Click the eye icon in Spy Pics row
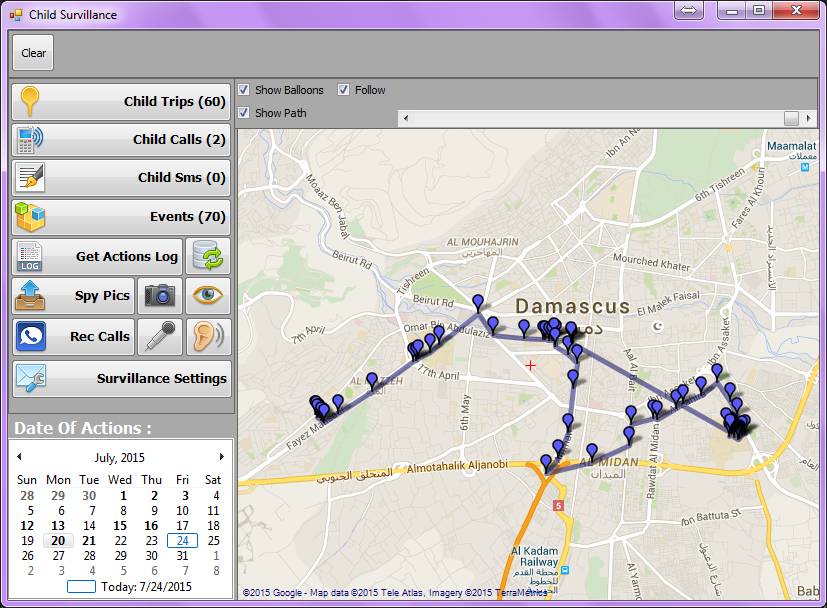The image size is (827, 608). coord(208,295)
